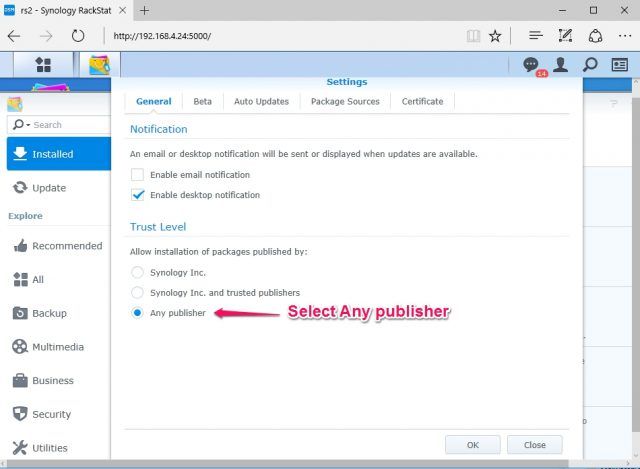Open the Package Center taskbar icon

pyautogui.click(x=100, y=64)
